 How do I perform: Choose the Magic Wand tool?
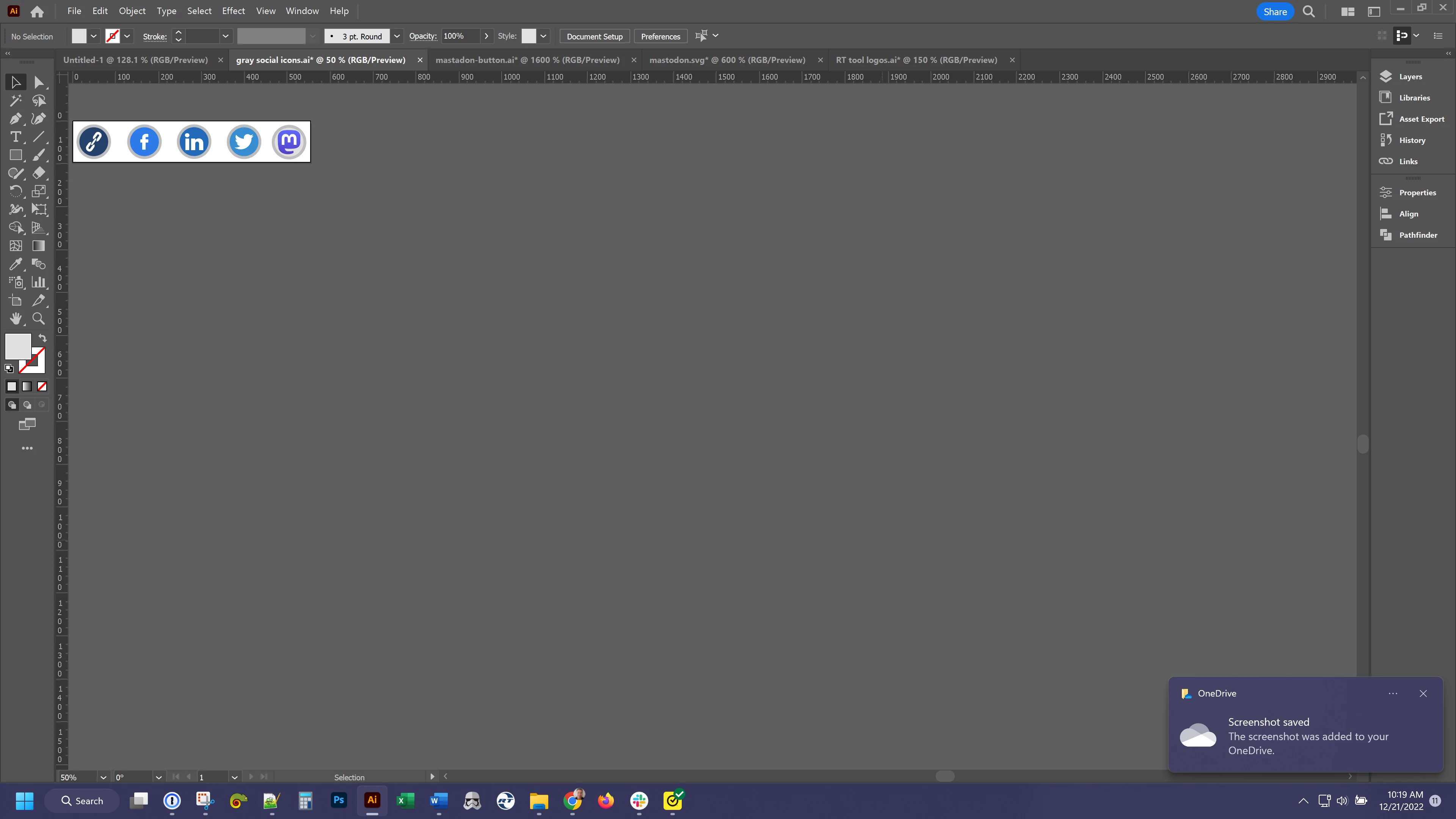point(15,100)
